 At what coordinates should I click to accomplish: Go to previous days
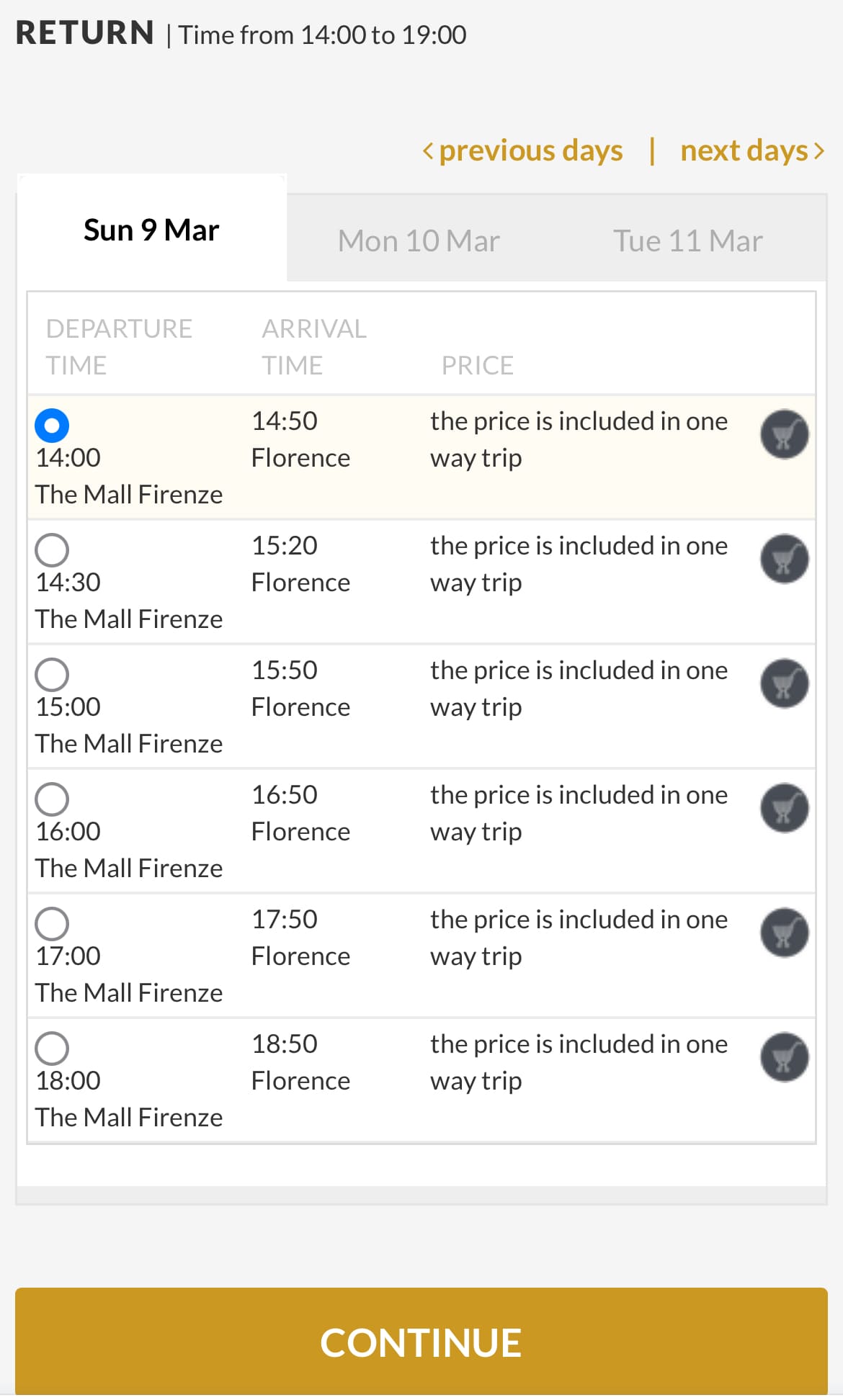[523, 151]
